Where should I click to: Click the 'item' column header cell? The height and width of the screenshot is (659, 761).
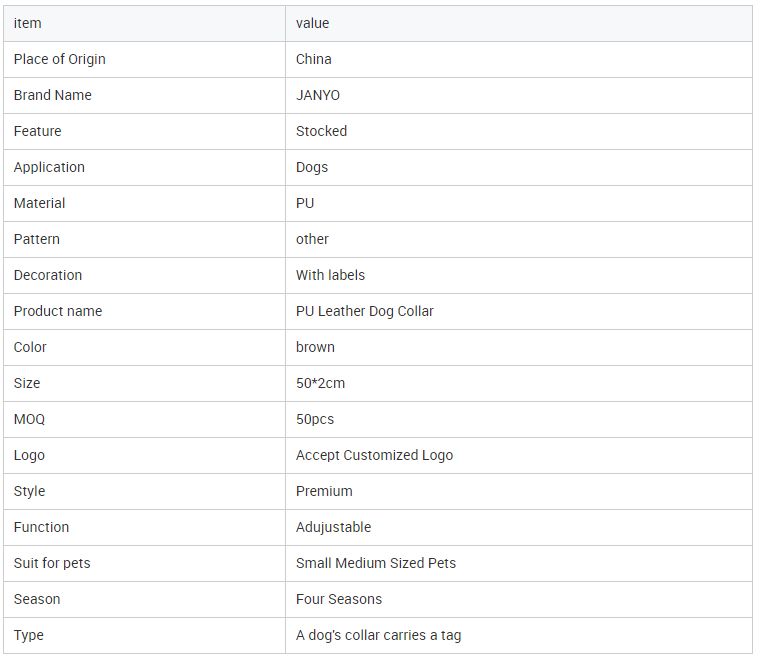[28, 23]
